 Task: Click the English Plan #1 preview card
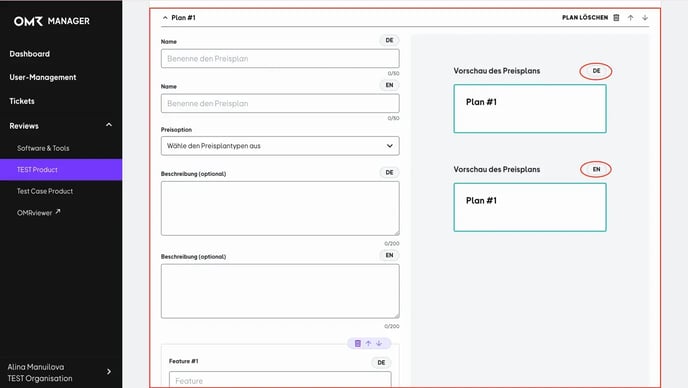[x=530, y=207]
